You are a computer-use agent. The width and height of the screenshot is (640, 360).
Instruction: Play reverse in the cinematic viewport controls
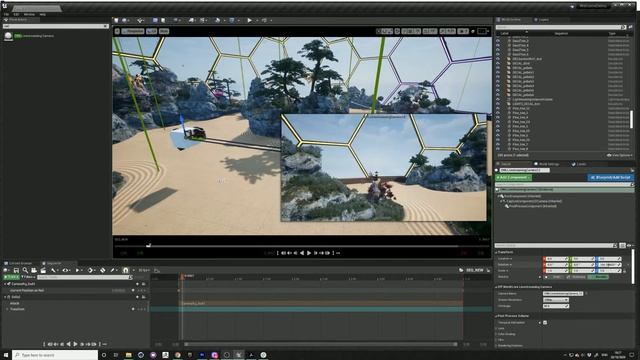pos(302,253)
